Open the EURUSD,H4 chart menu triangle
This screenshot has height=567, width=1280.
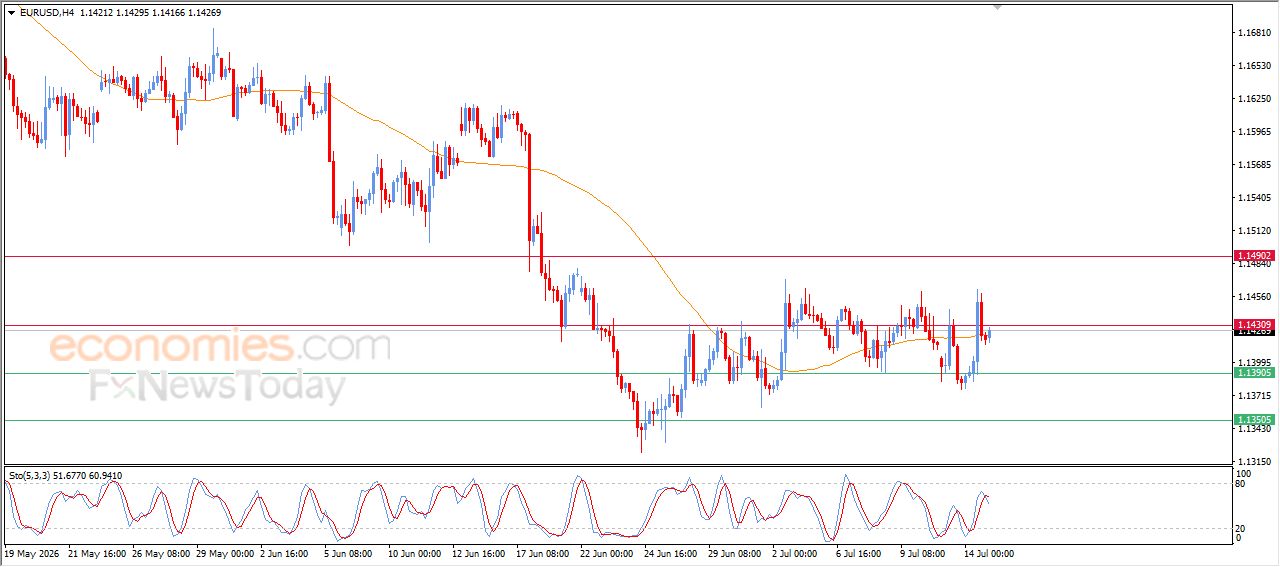pyautogui.click(x=12, y=13)
